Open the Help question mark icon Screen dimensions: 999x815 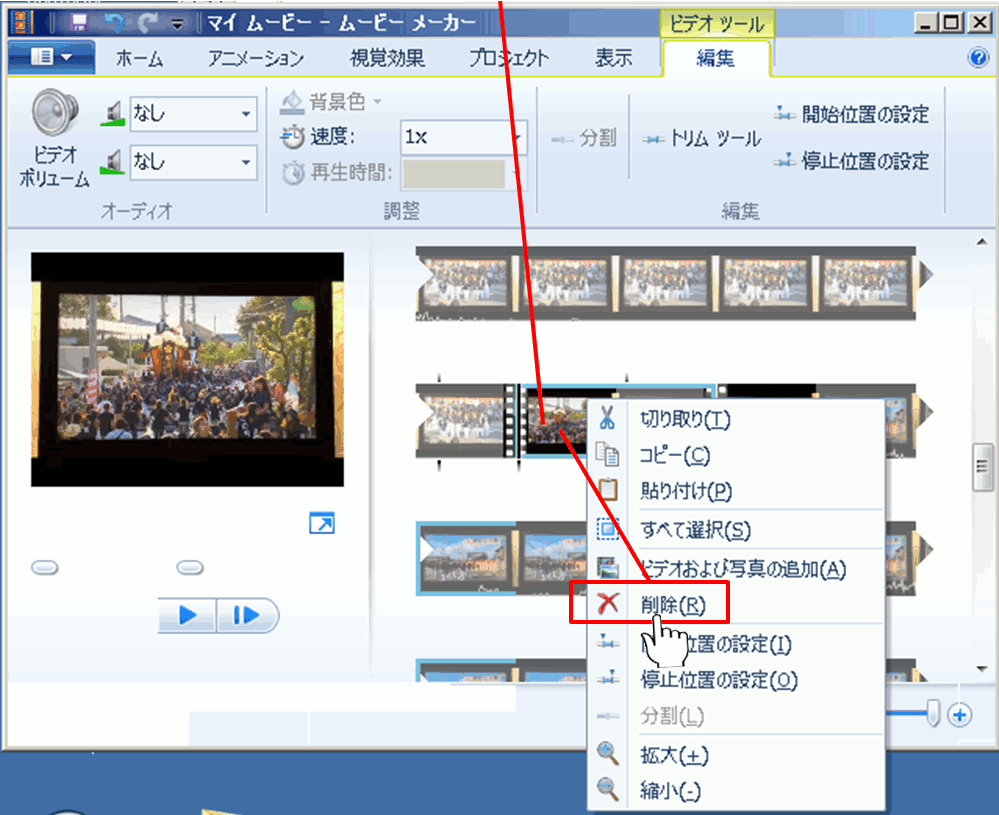click(979, 58)
